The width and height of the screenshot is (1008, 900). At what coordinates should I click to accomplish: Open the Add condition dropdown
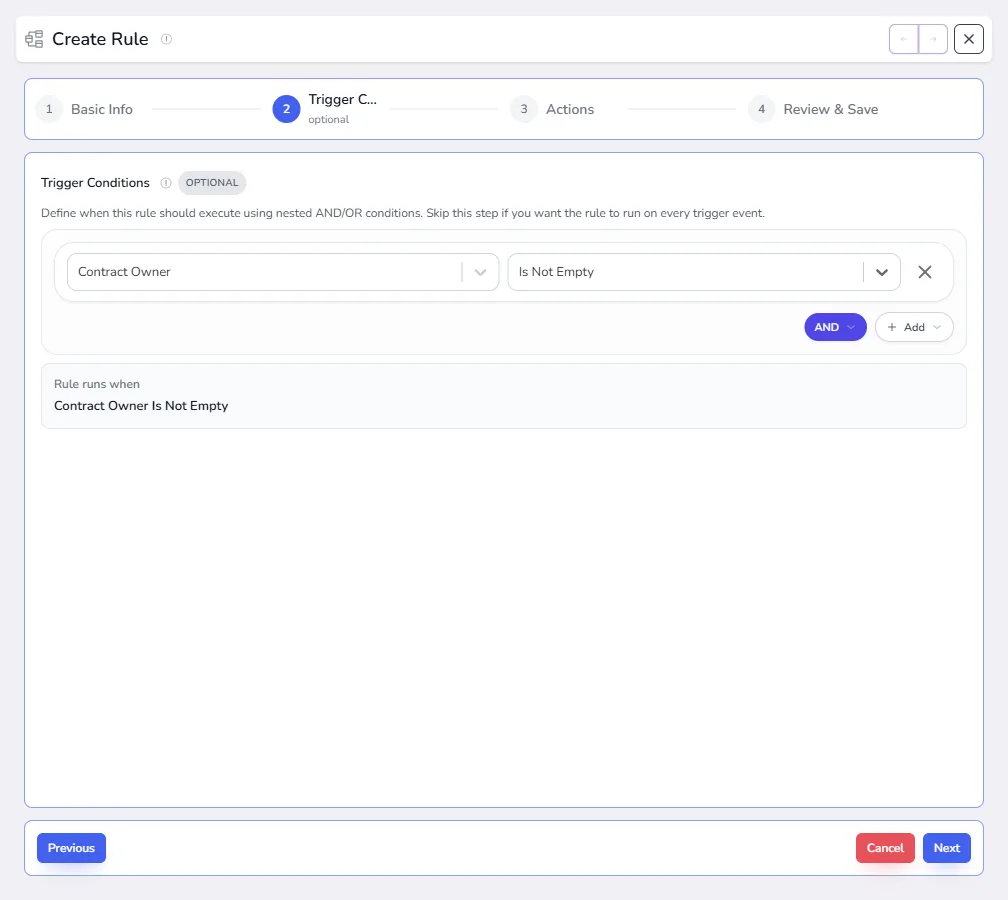pos(914,327)
